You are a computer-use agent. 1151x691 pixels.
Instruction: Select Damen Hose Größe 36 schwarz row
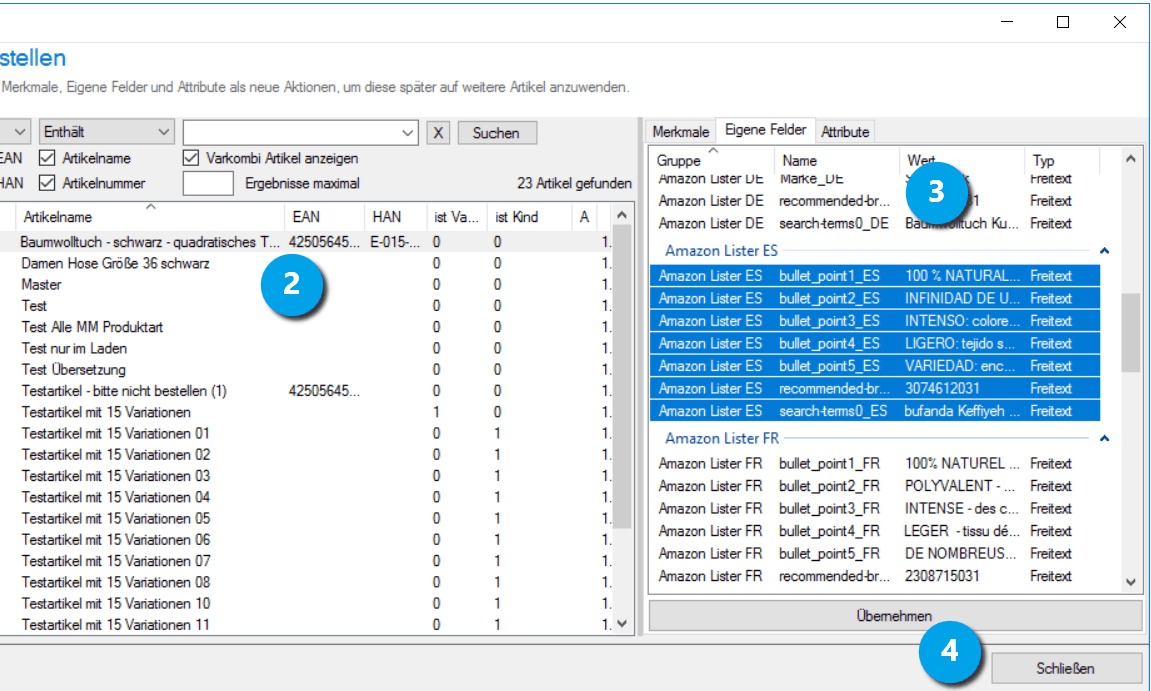pos(305,263)
